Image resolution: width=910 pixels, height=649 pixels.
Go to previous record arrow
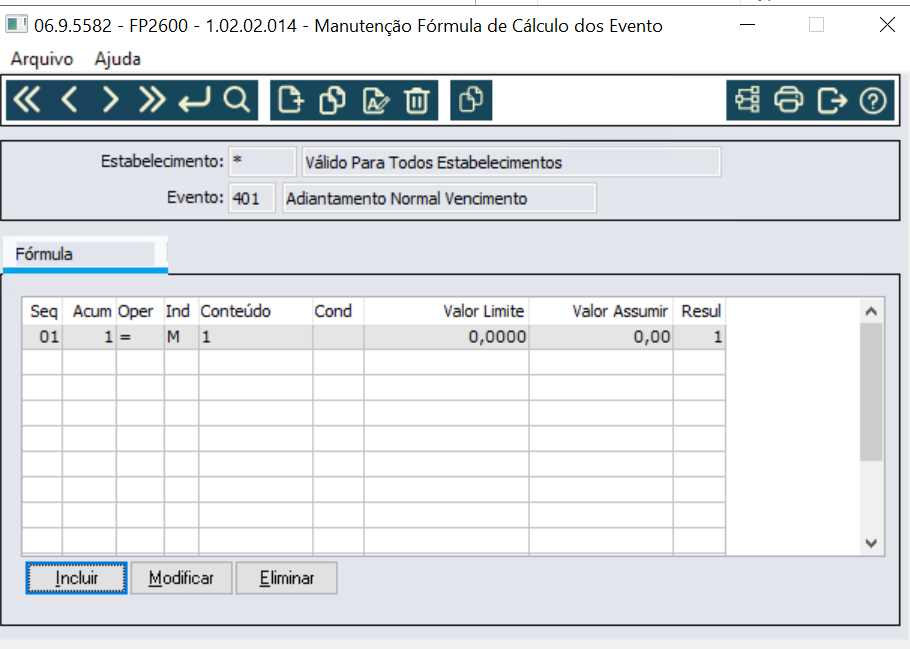69,100
